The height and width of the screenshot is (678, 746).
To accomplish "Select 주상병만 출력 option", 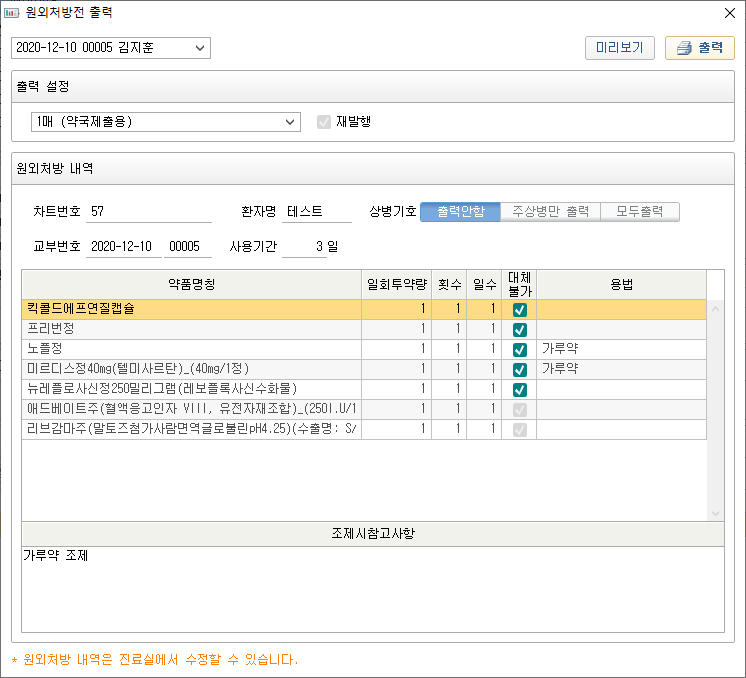I will coord(550,211).
